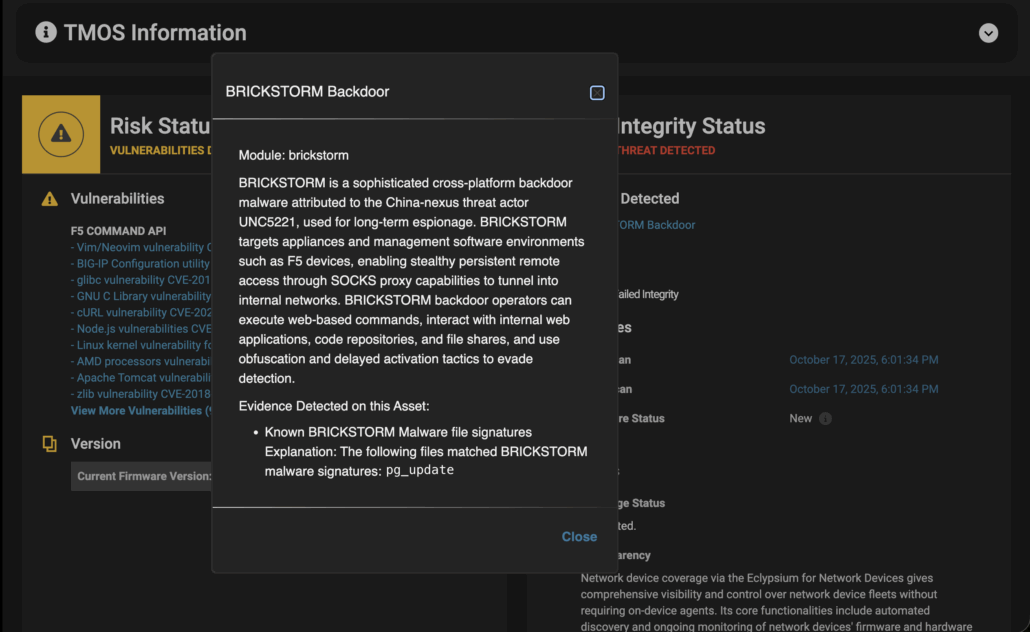The height and width of the screenshot is (632, 1030).
Task: Click the info icon next to New status
Action: coord(825,419)
